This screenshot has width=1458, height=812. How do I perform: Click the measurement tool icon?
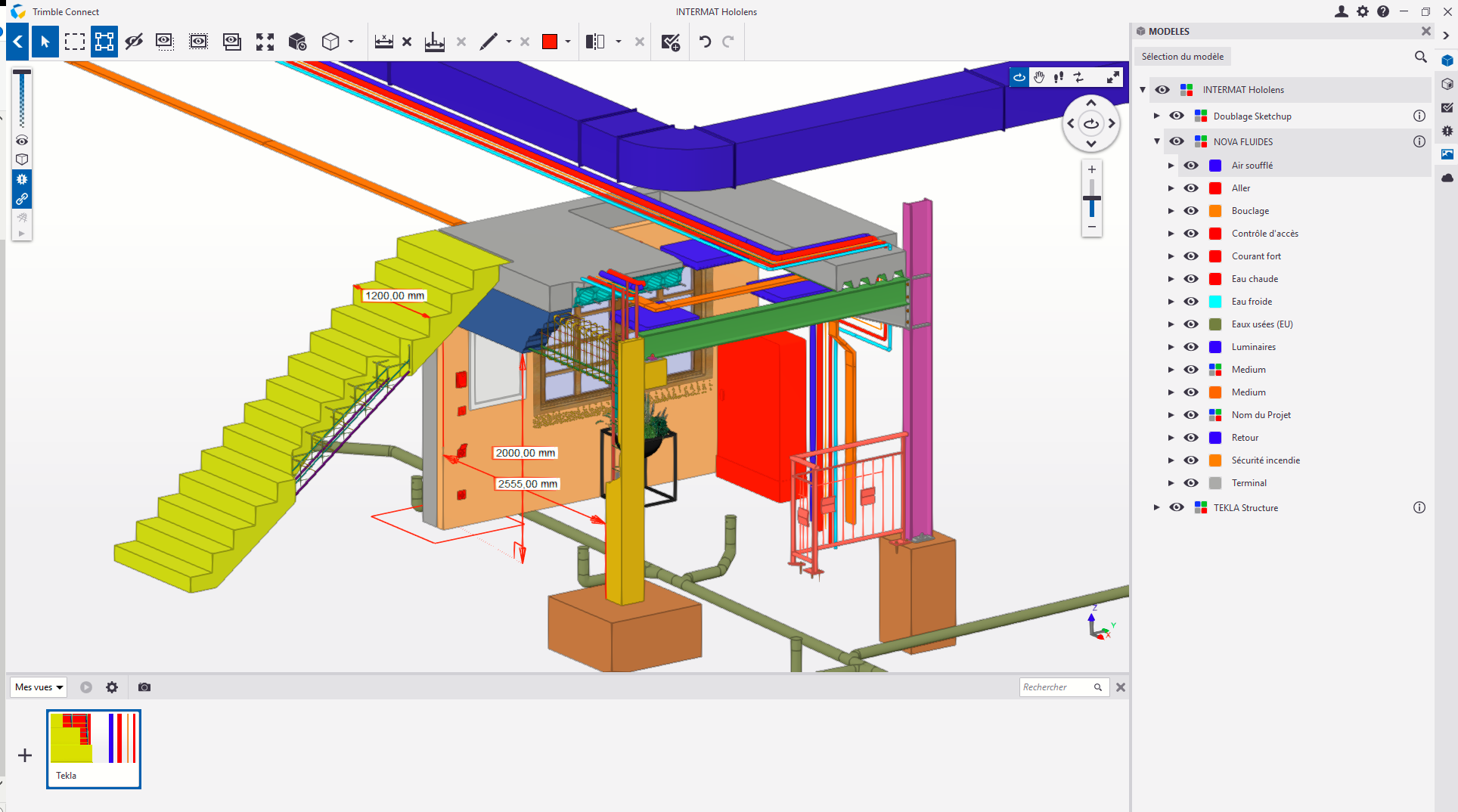point(383,42)
